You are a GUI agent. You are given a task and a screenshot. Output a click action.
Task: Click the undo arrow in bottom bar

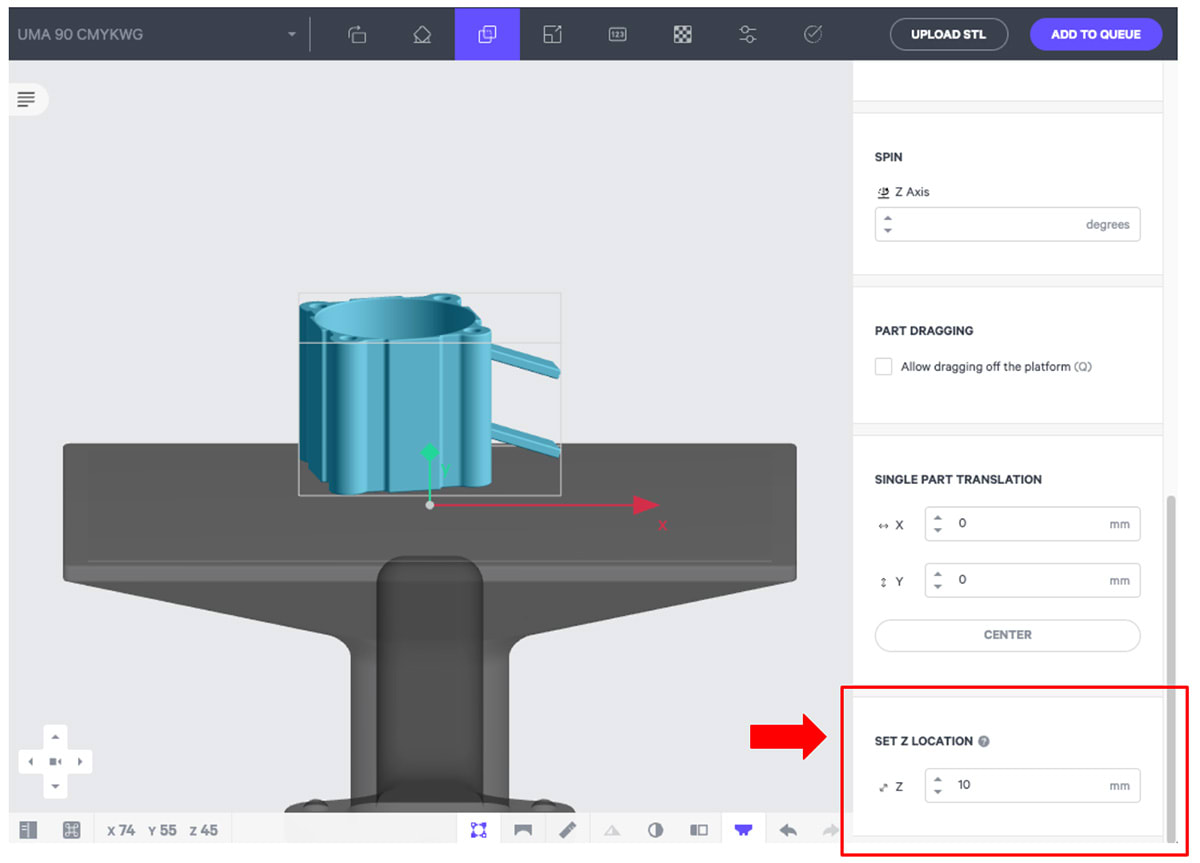tap(788, 830)
